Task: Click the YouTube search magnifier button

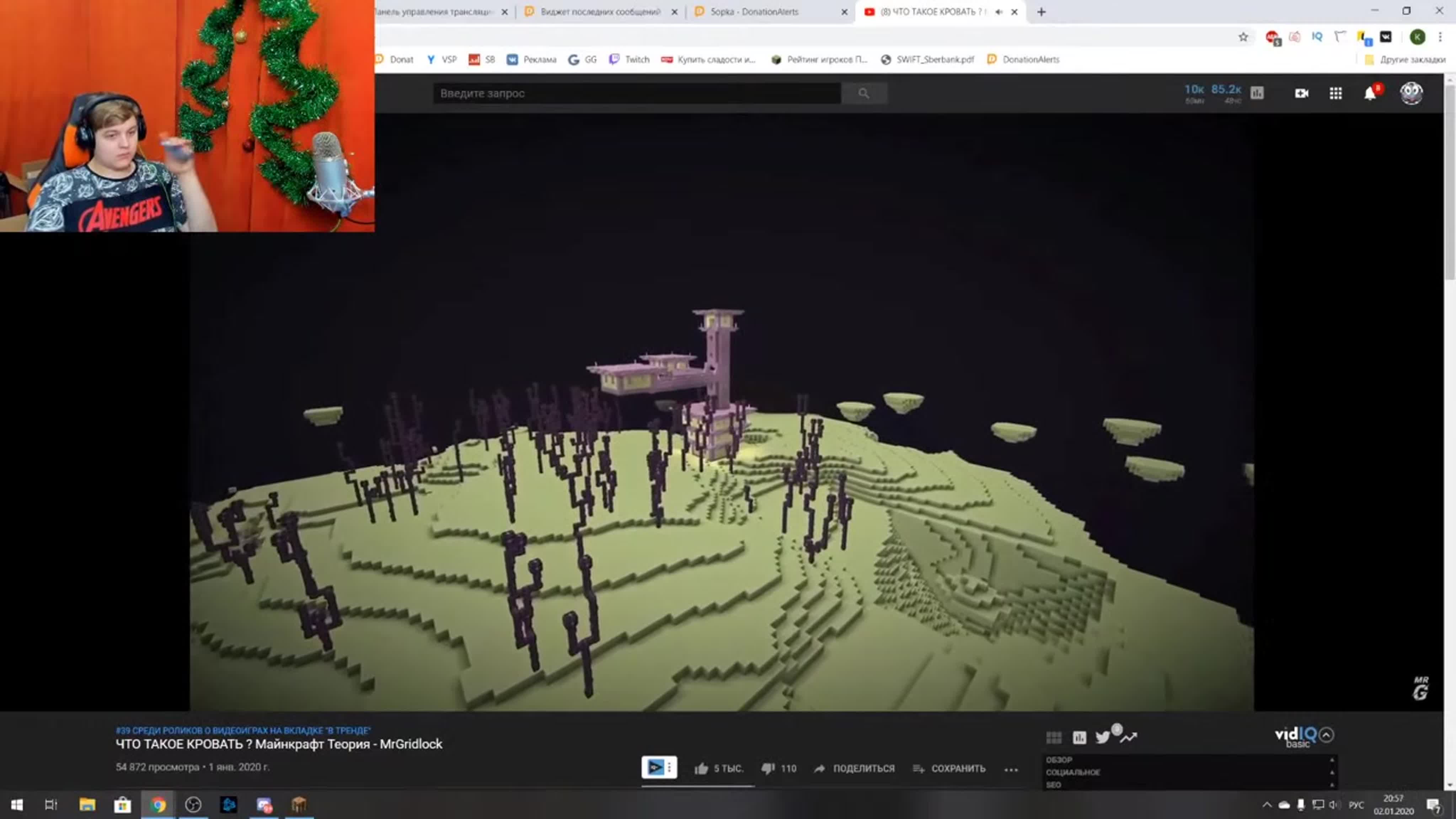Action: (x=864, y=93)
